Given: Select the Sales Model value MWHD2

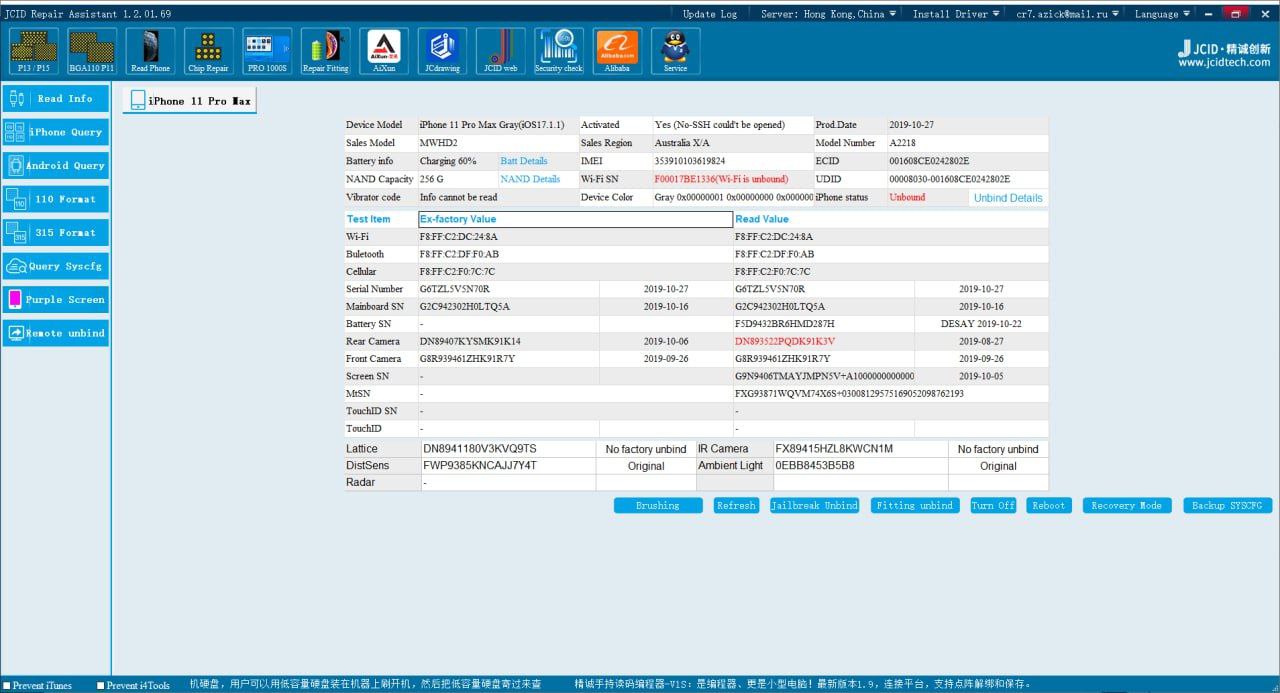Looking at the screenshot, I should coord(439,143).
